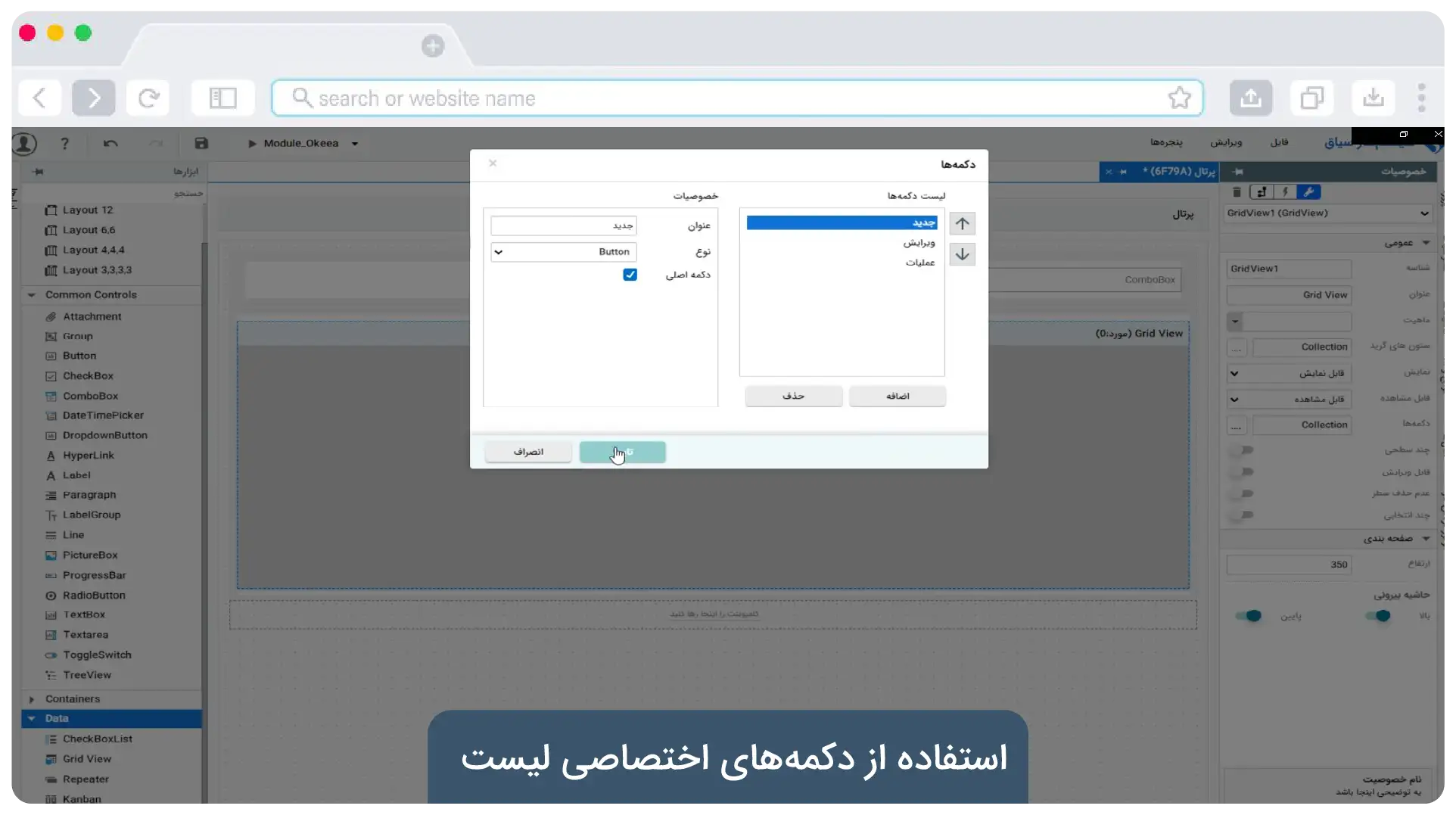This screenshot has height=815, width=1456.
Task: Delete component using trash icon in properties
Action: click(x=1237, y=192)
